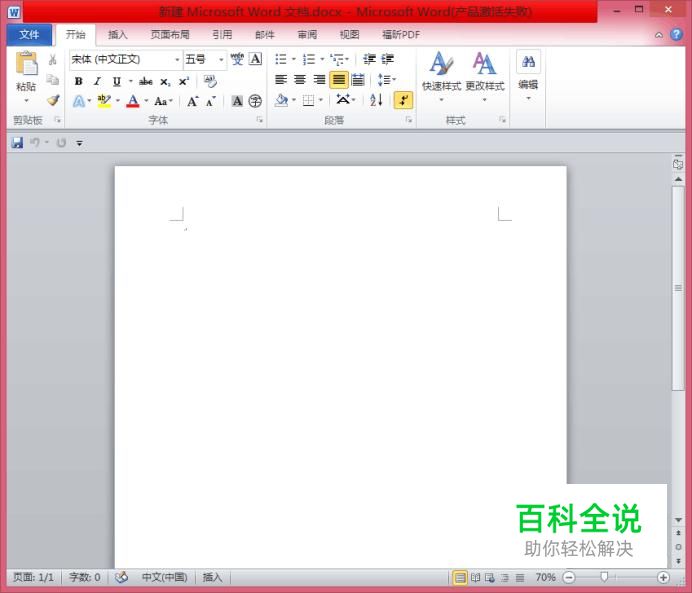Open font size dropdown

221,60
